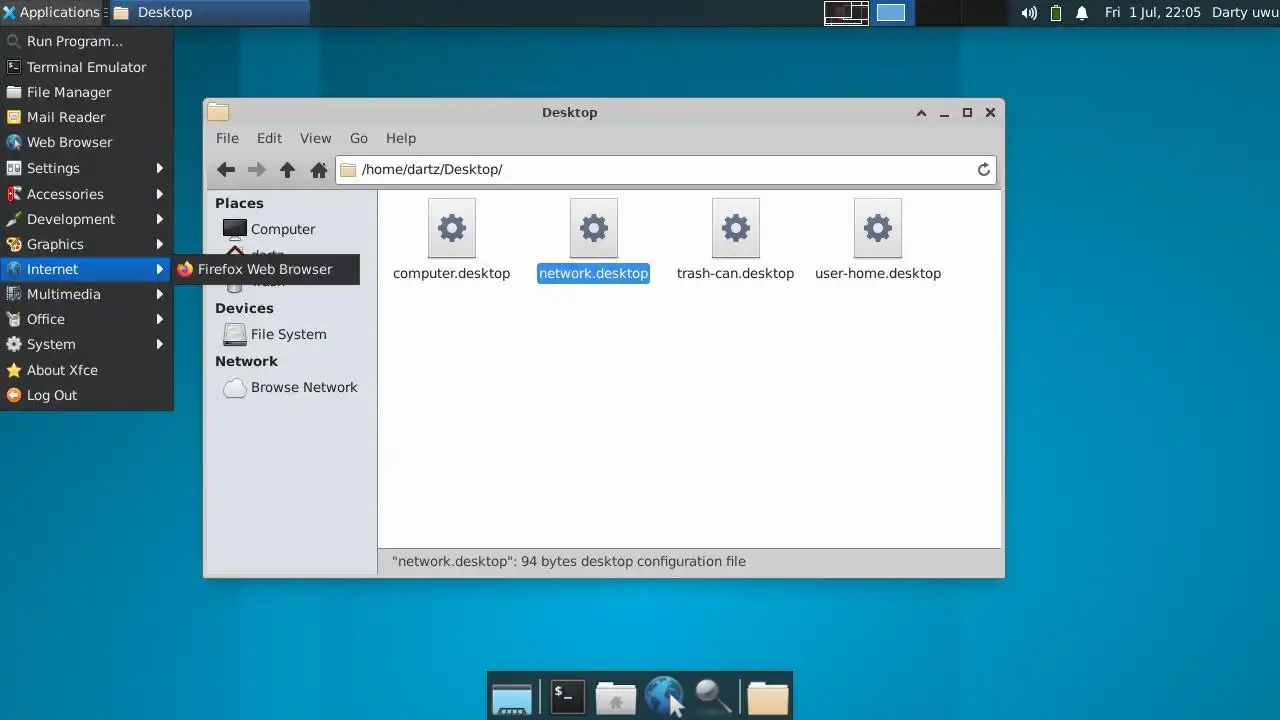Launch web browser globe in dock
The image size is (1280, 720).
664,696
